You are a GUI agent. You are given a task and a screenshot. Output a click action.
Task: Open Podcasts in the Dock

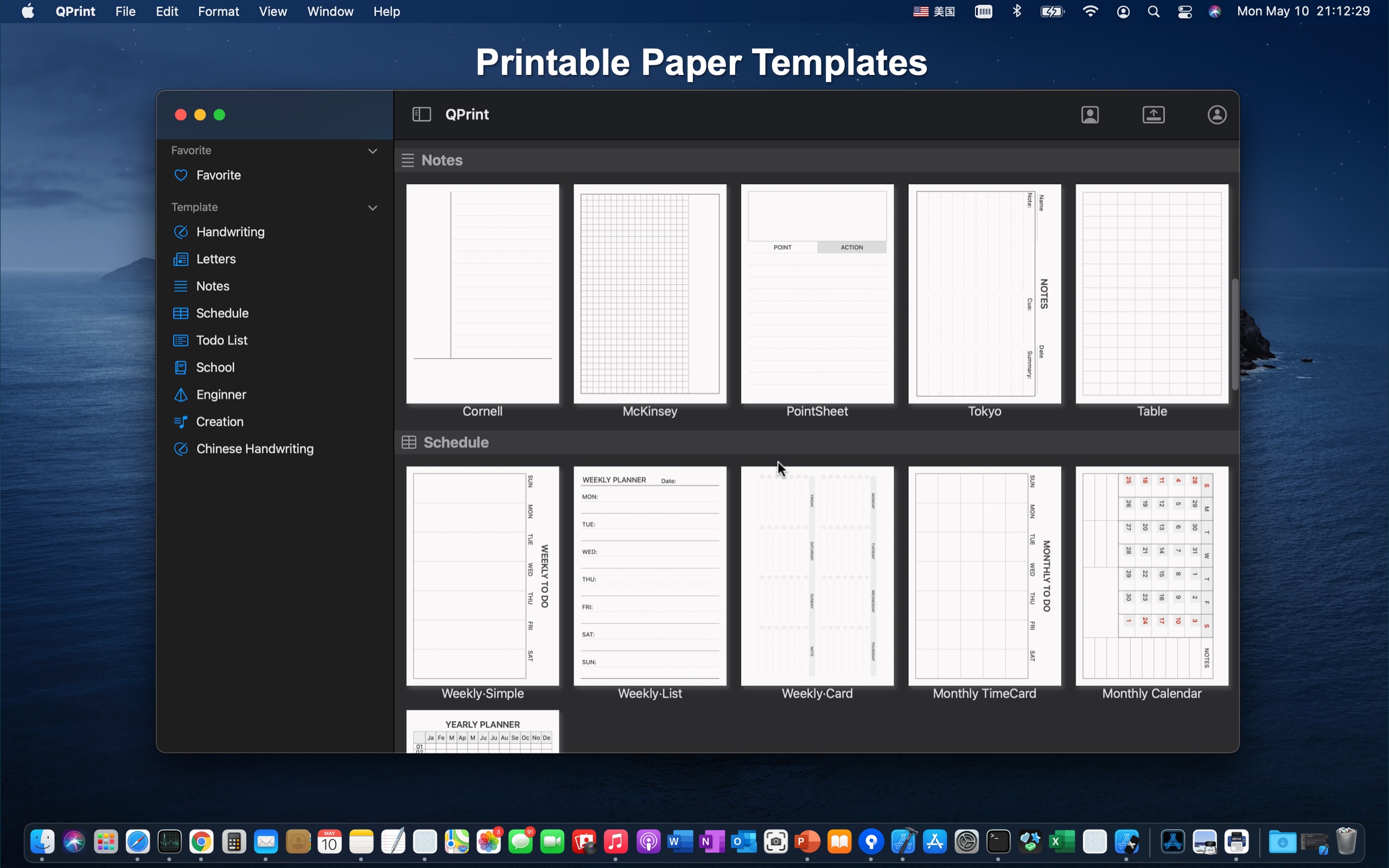[648, 842]
